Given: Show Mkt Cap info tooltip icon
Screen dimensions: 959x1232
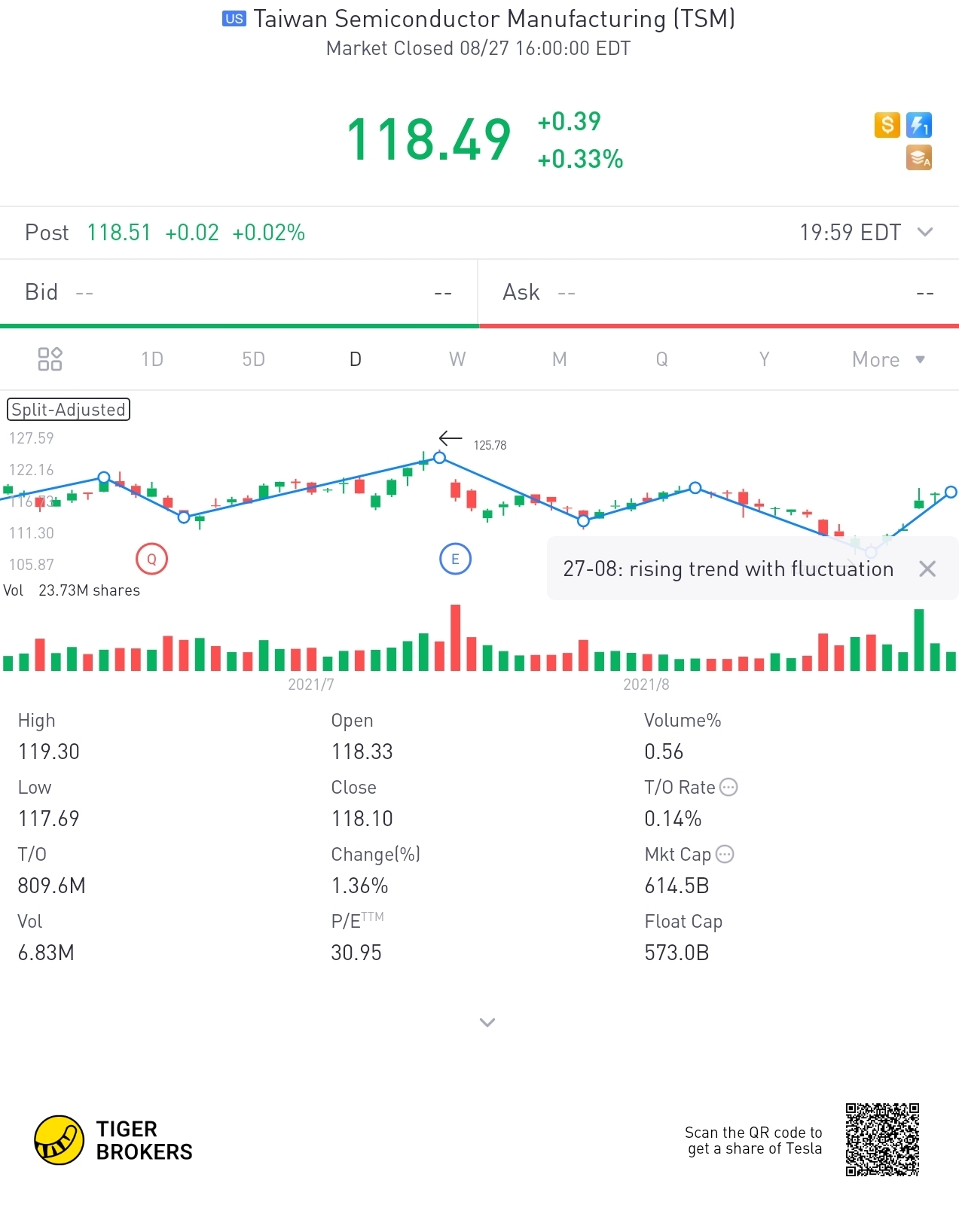Looking at the screenshot, I should (725, 854).
